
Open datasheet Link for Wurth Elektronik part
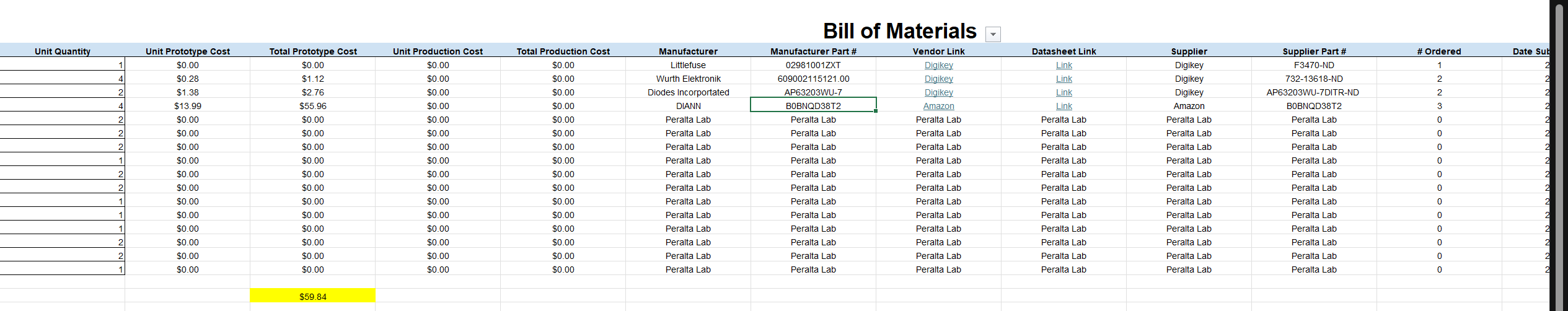click(1064, 79)
